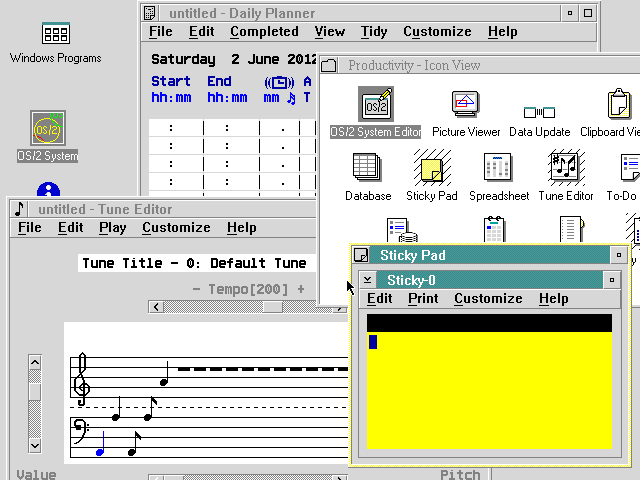The image size is (640, 480).
Task: Open Print menu in Sticky-0
Action: (x=423, y=299)
